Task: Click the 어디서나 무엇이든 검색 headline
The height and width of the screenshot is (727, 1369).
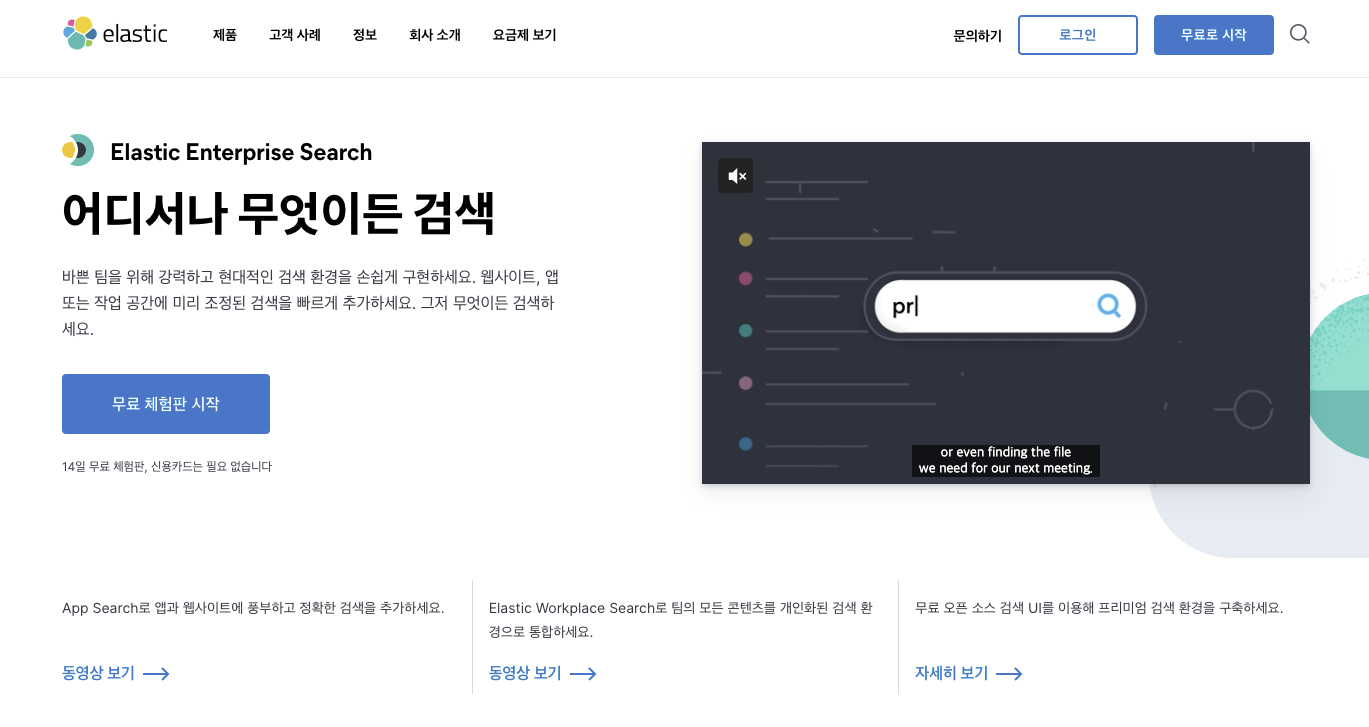Action: [279, 212]
